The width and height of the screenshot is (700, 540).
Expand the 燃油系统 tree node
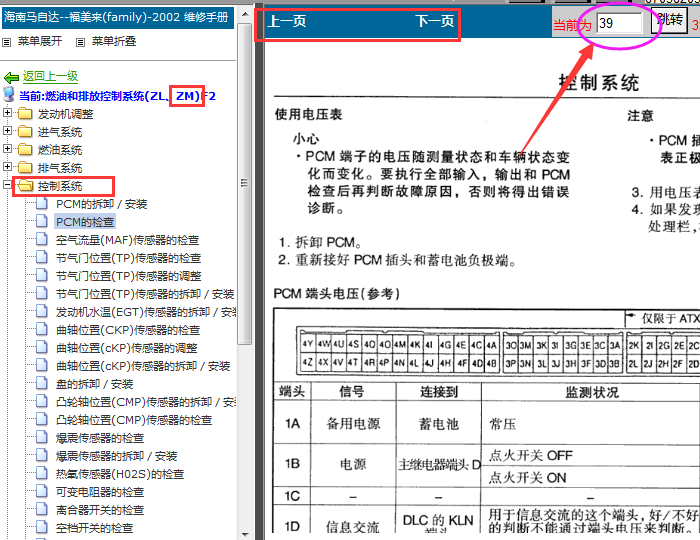coord(7,148)
